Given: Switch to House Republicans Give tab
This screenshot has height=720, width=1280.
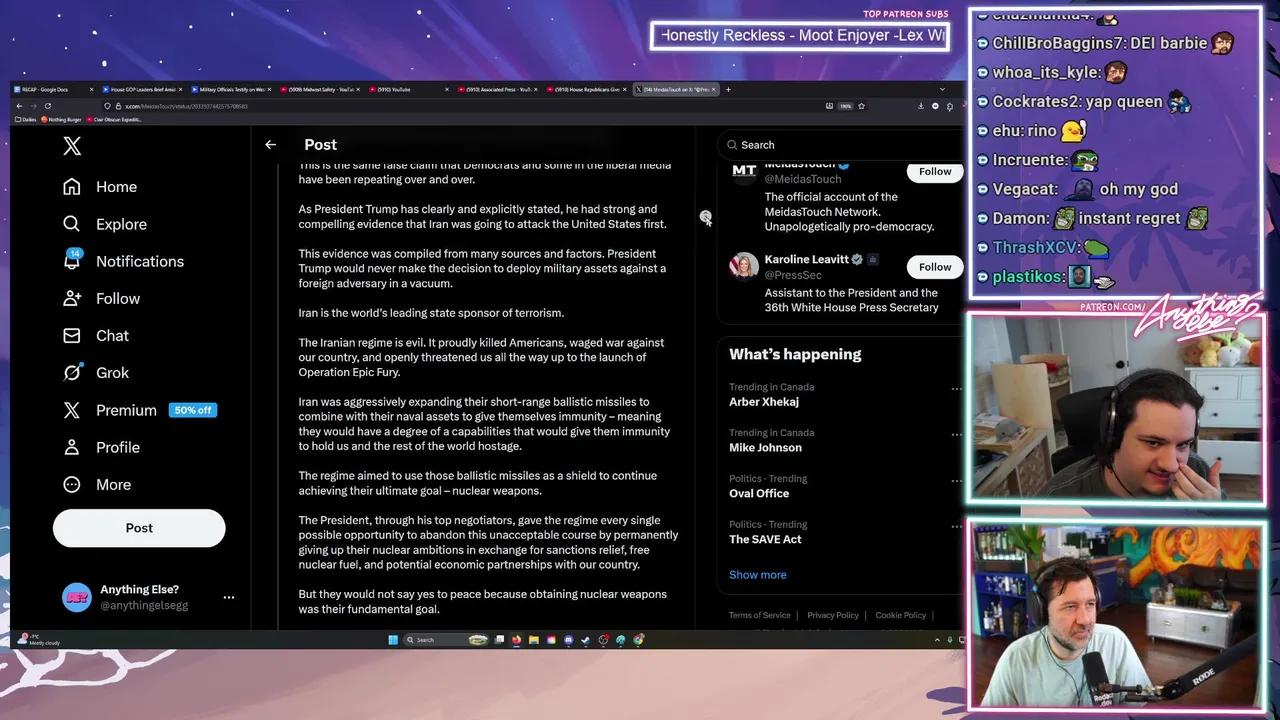Looking at the screenshot, I should [x=586, y=89].
